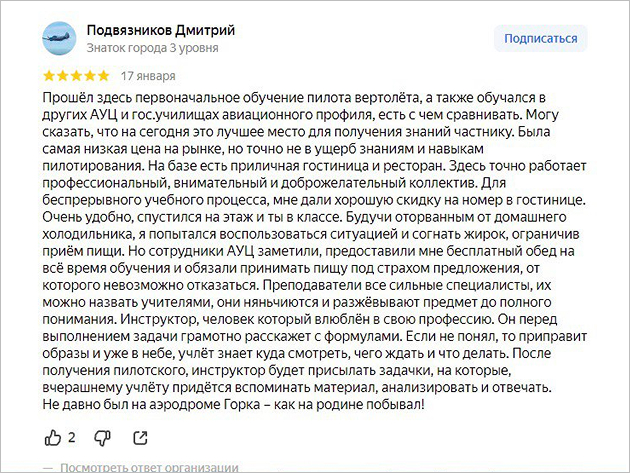Click the fourth star in rating
The height and width of the screenshot is (473, 630).
click(91, 76)
